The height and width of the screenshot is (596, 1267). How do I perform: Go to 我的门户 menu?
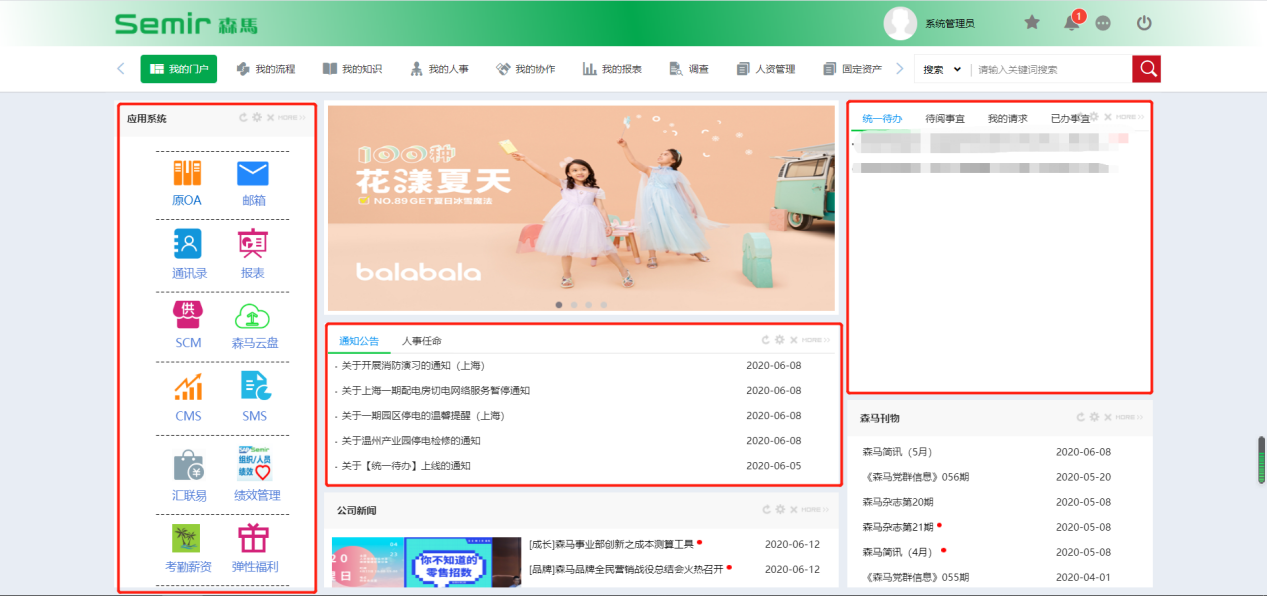[x=179, y=69]
